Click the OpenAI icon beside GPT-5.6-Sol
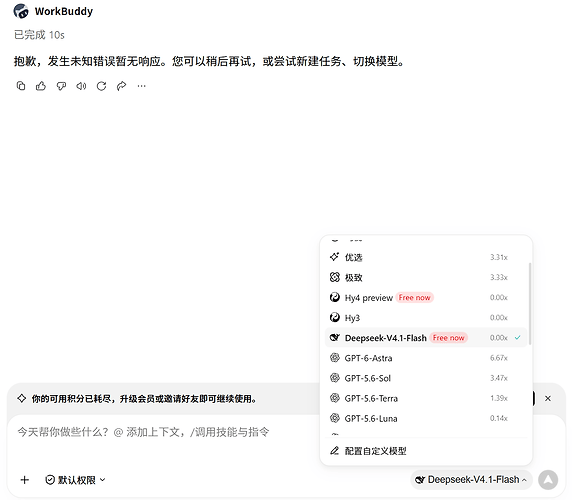572x500 pixels. click(x=335, y=378)
